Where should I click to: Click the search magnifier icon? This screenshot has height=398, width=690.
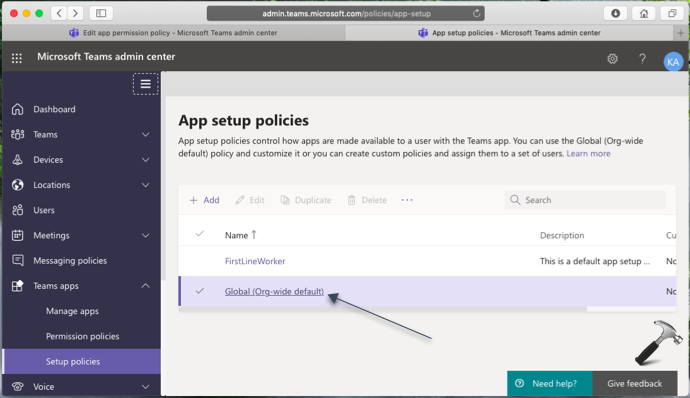(x=515, y=200)
